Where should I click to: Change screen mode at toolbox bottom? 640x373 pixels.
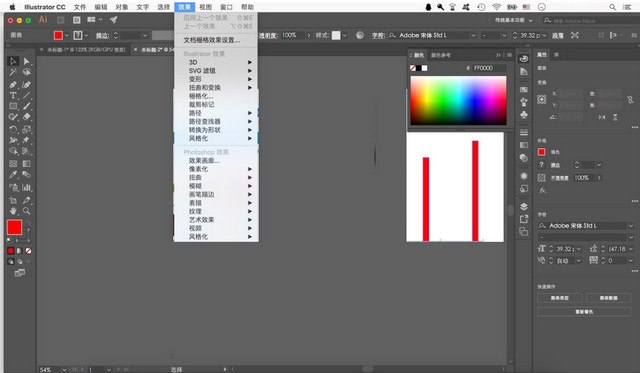click(20, 273)
